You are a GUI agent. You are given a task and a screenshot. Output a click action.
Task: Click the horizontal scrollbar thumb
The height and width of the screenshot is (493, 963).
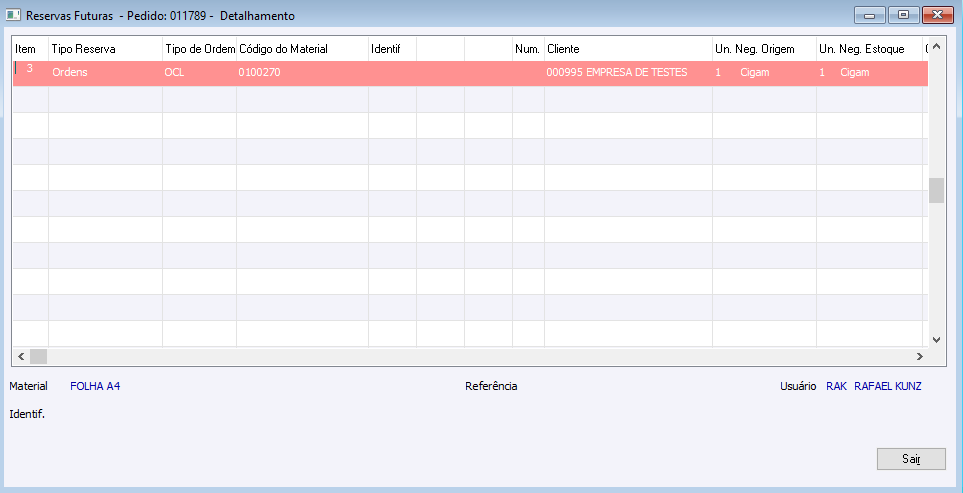click(38, 356)
